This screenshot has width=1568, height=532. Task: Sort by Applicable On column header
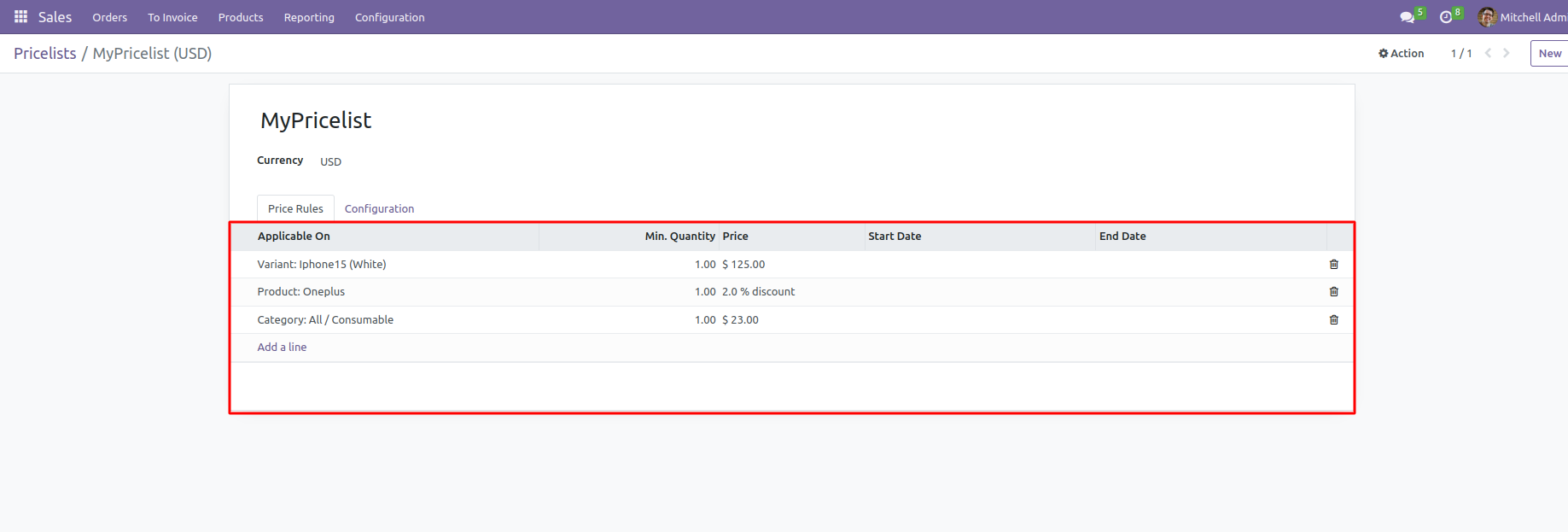point(384,237)
